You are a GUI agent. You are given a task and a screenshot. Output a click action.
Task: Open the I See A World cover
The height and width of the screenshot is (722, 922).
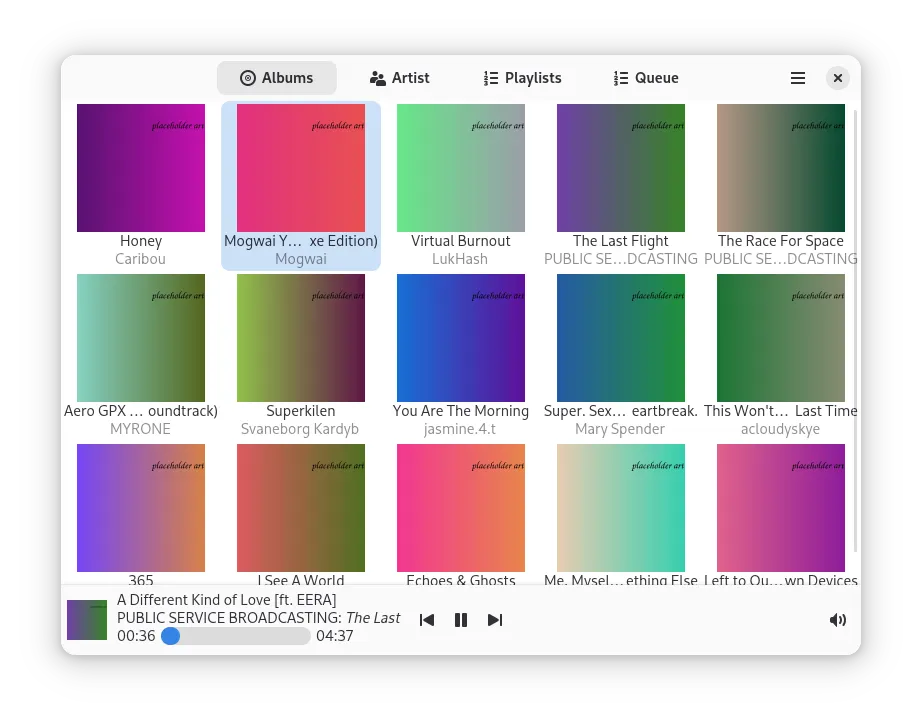[x=301, y=508]
